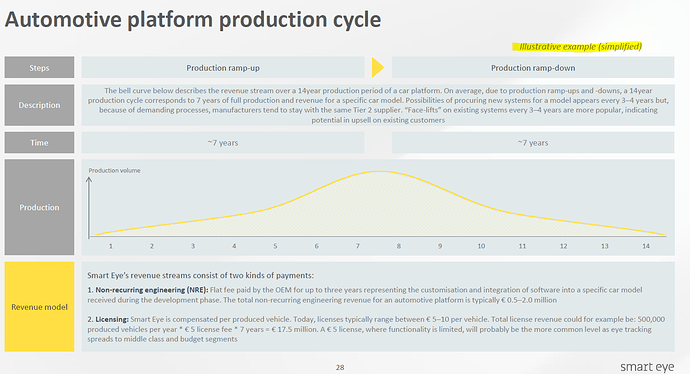
Task: Click year '14' on the chart axis
Action: click(646, 246)
